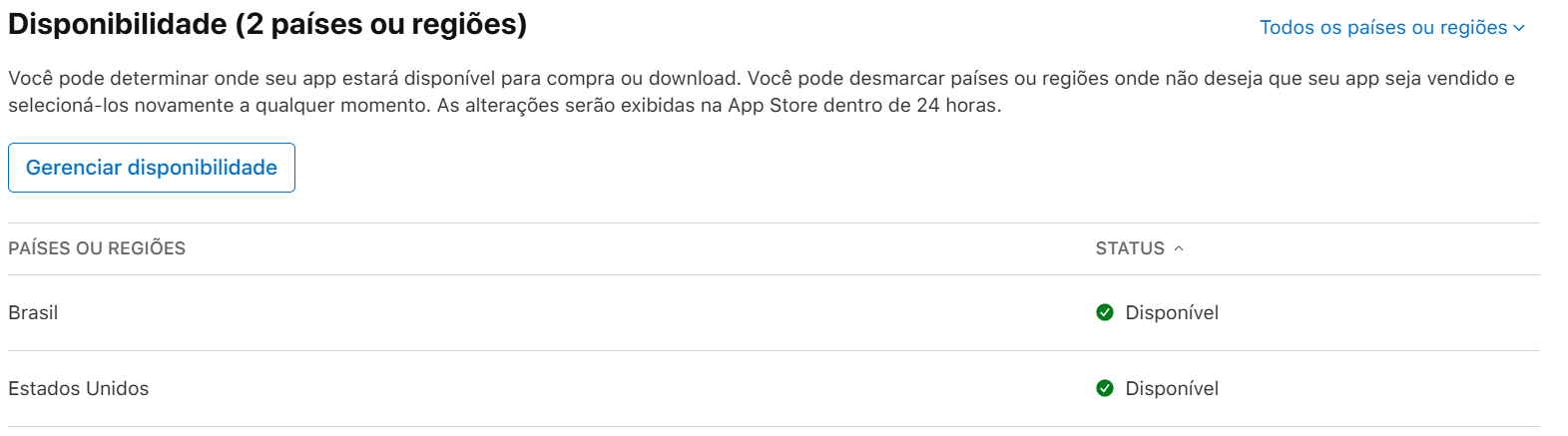Click the description sentence starting "Você pode determinar"

pyautogui.click(x=374, y=78)
